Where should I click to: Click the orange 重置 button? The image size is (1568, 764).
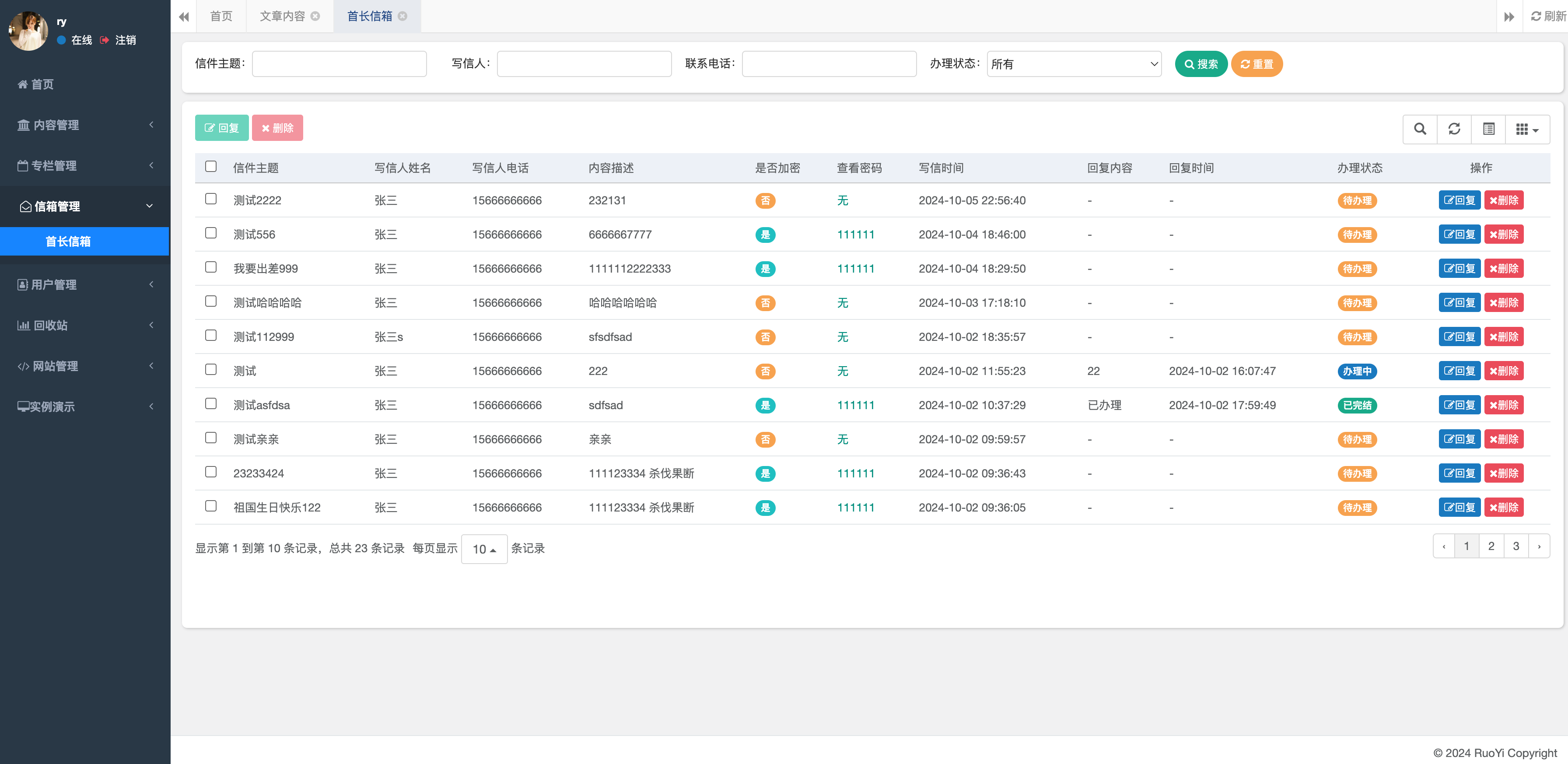tap(1256, 64)
